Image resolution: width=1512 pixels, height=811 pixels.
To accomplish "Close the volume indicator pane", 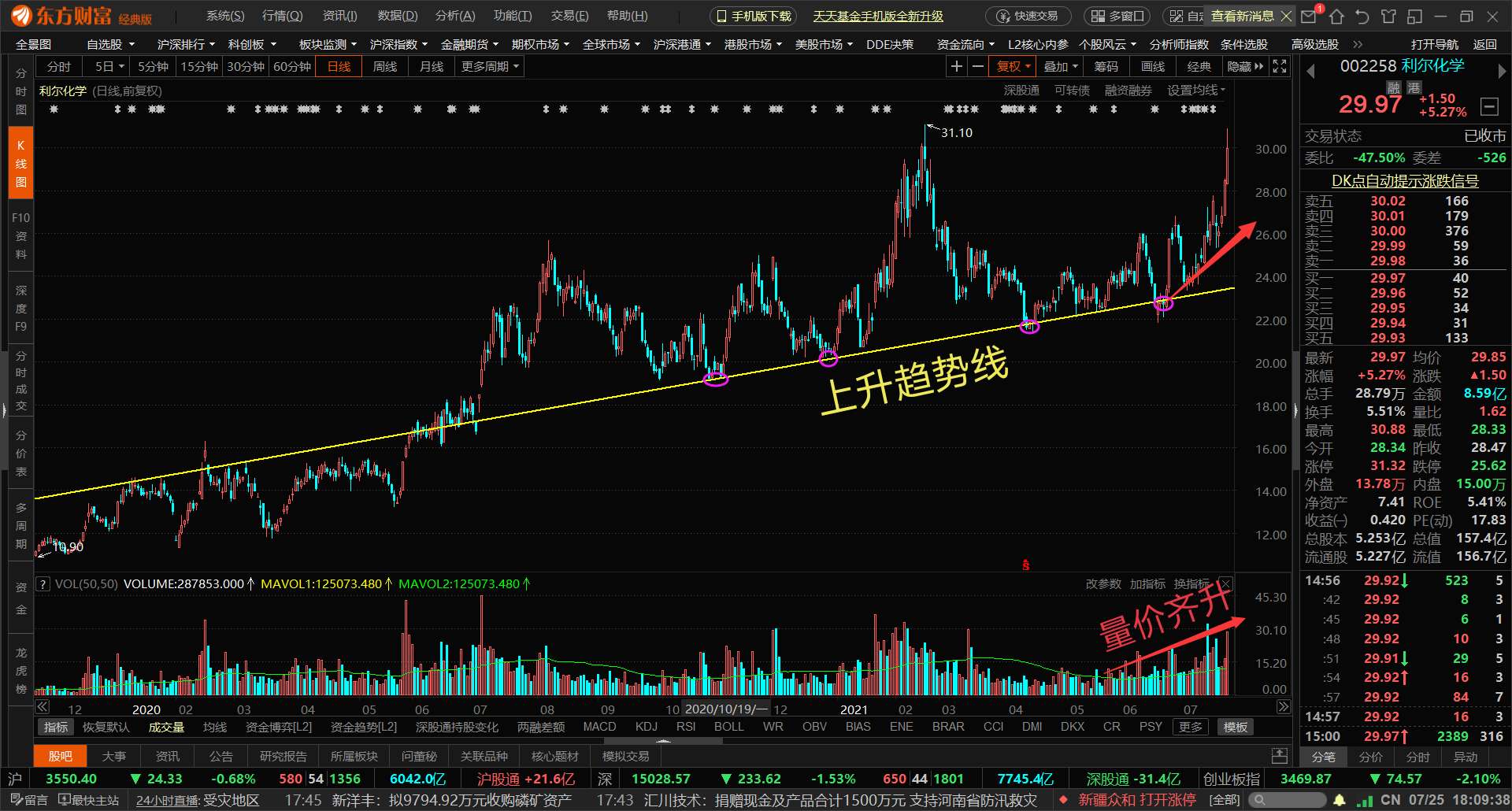I will pyautogui.click(x=1225, y=583).
